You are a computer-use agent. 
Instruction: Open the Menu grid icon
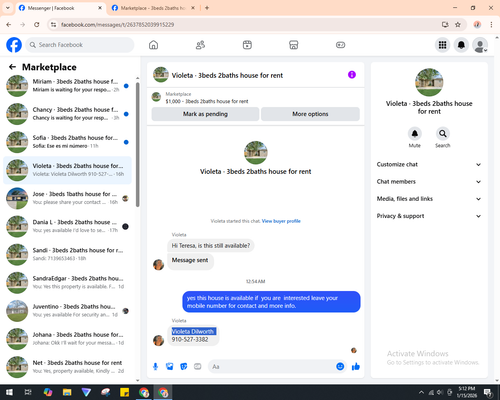[442, 45]
